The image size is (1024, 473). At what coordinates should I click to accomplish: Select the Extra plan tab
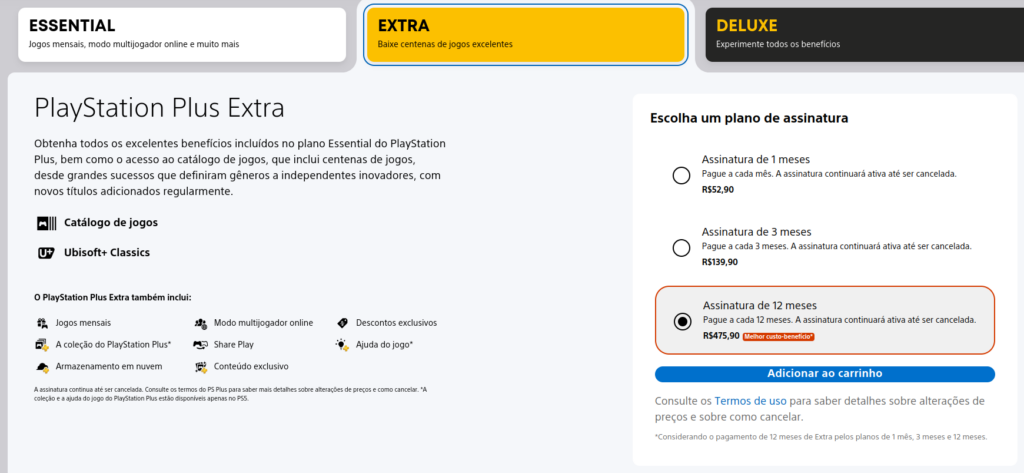point(525,35)
